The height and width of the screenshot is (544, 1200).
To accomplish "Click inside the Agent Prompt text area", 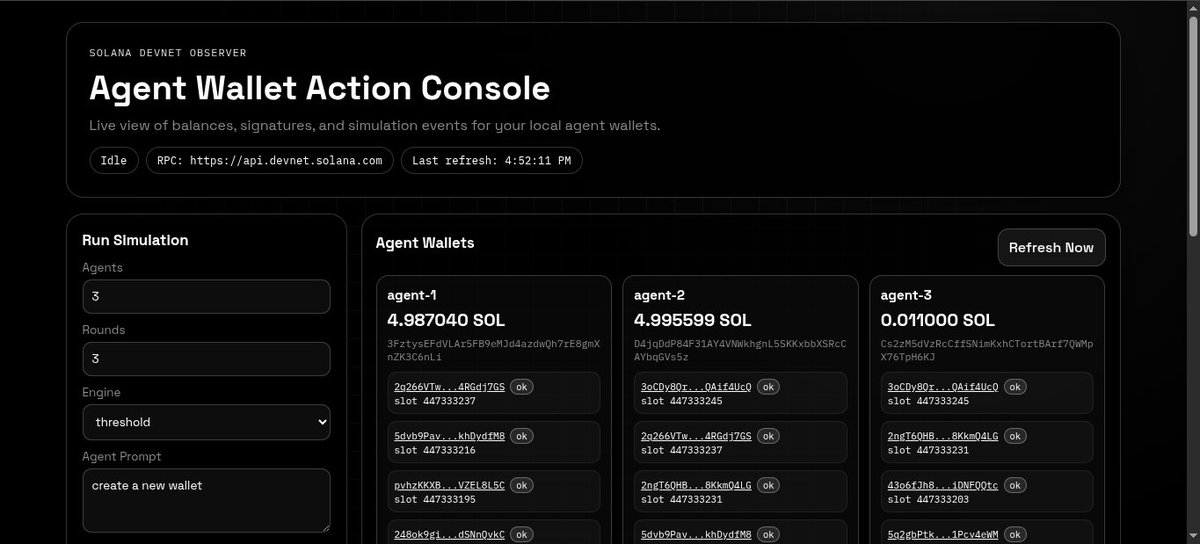I will point(206,500).
